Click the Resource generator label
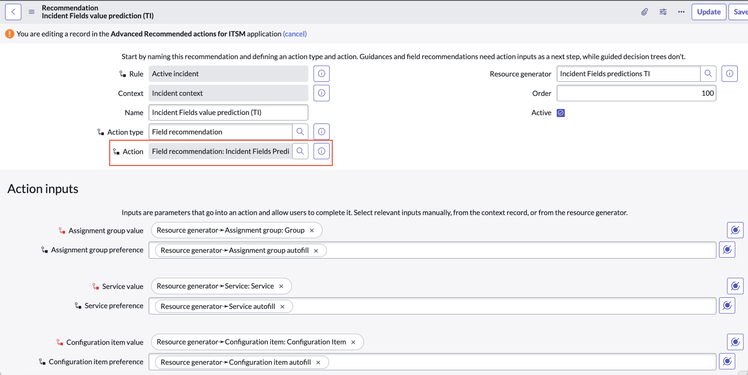Viewport: 748px width, 375px height. tap(520, 74)
